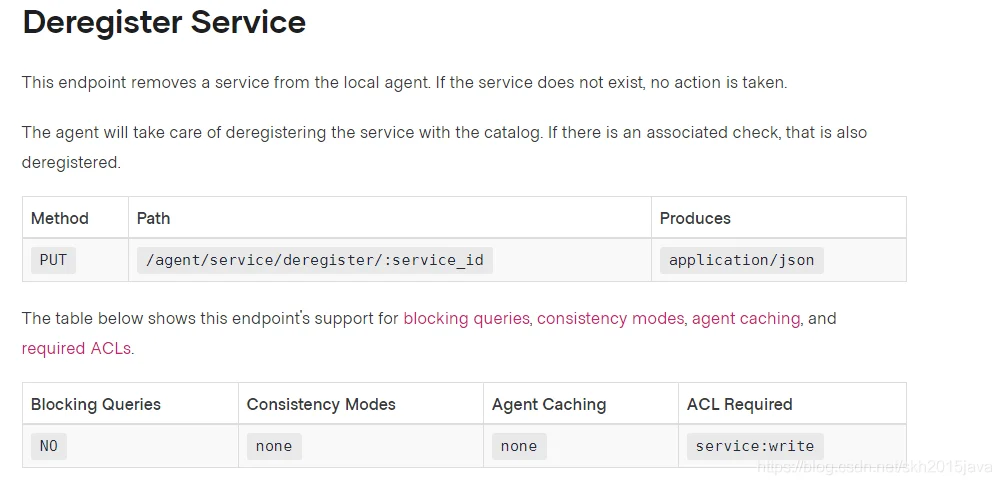
Task: Select the /agent/service/deregister/:service_id path
Action: [x=314, y=260]
